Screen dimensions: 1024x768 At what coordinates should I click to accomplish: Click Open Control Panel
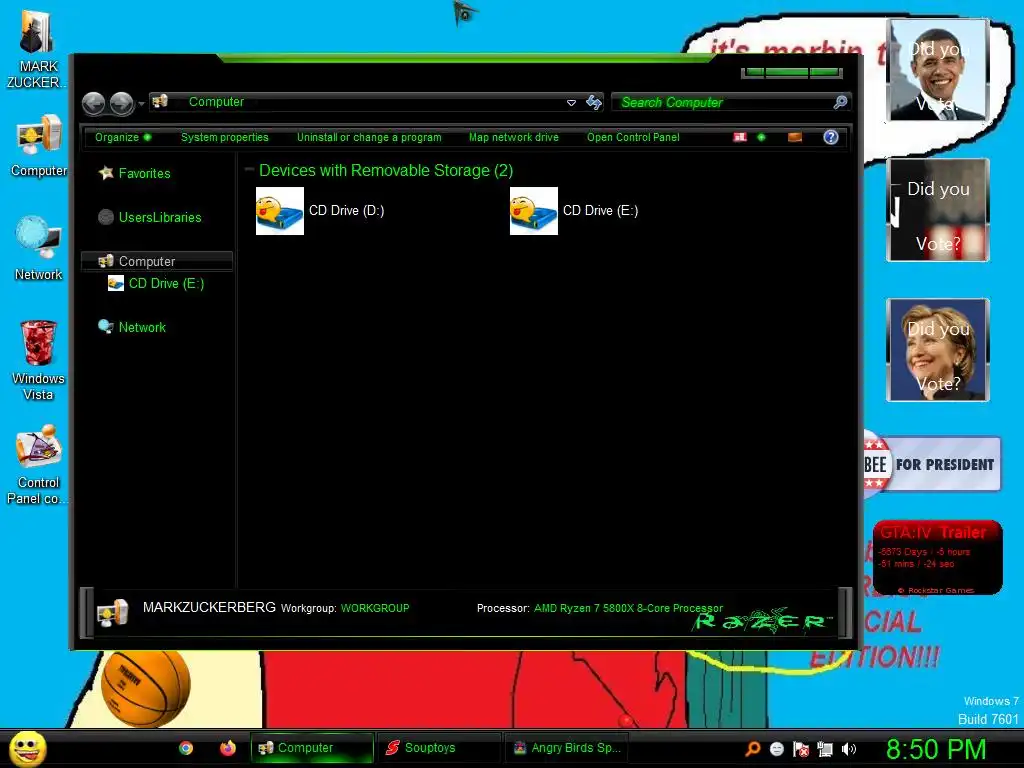tap(633, 137)
